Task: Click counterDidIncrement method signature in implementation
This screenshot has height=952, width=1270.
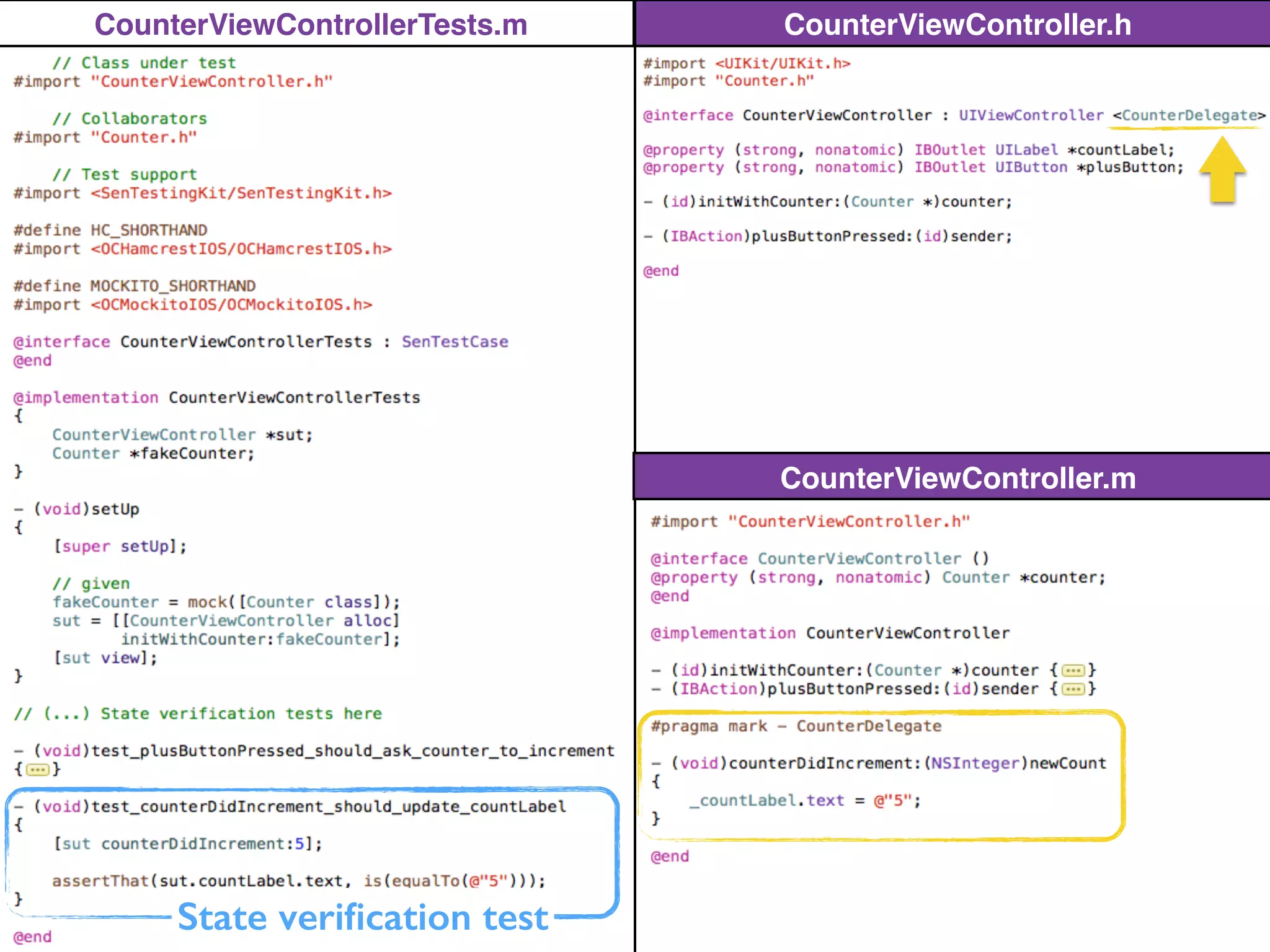Action: 879,764
